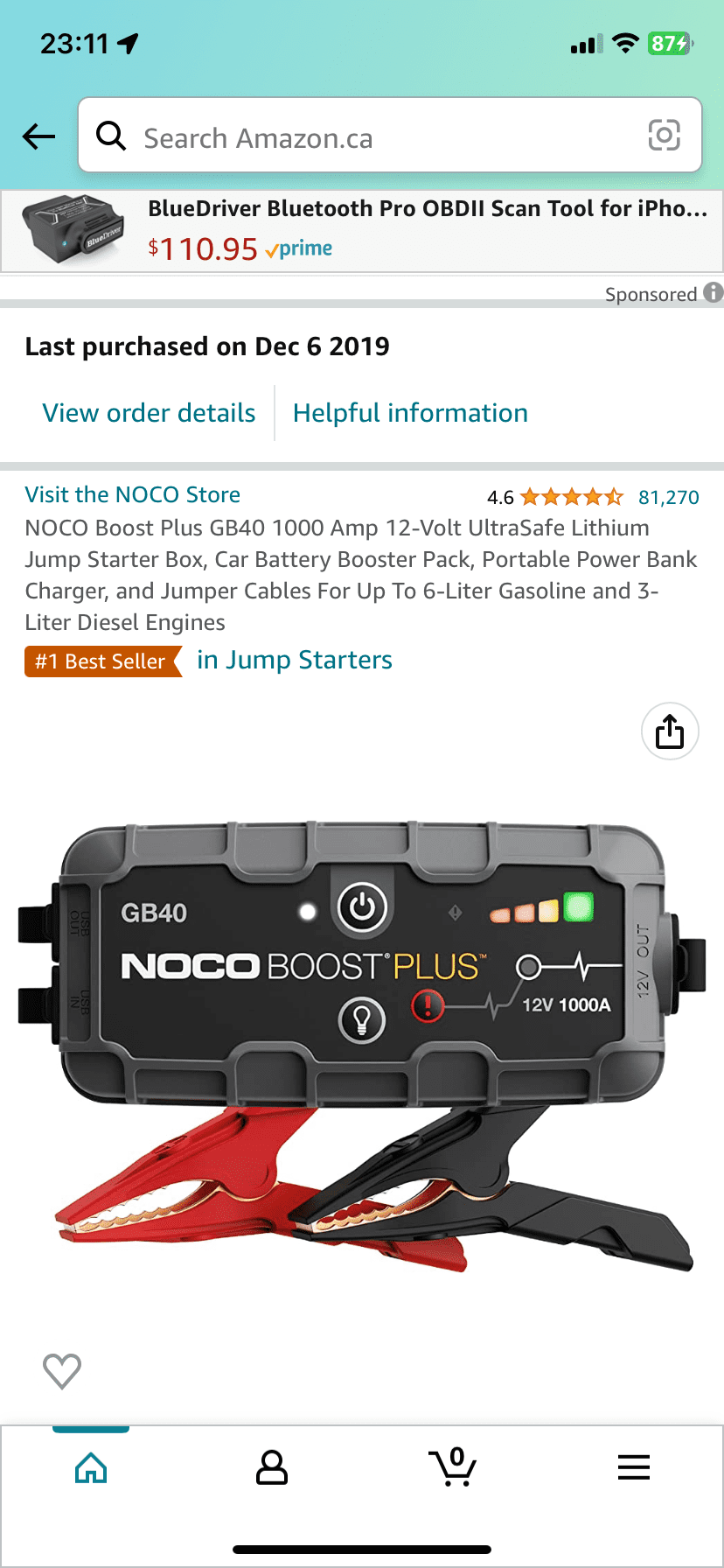Open the 81,270 ratings count
Image resolution: width=724 pixels, height=1568 pixels.
click(669, 497)
